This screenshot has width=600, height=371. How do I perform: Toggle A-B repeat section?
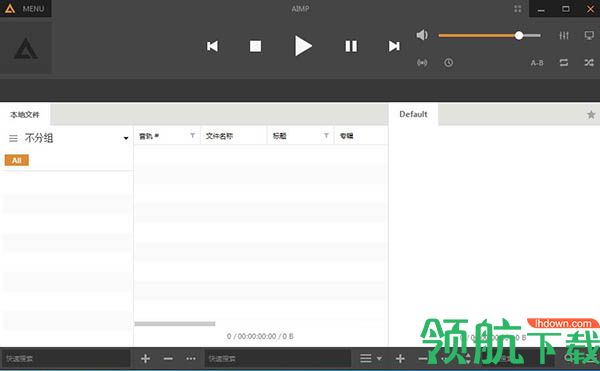[537, 63]
